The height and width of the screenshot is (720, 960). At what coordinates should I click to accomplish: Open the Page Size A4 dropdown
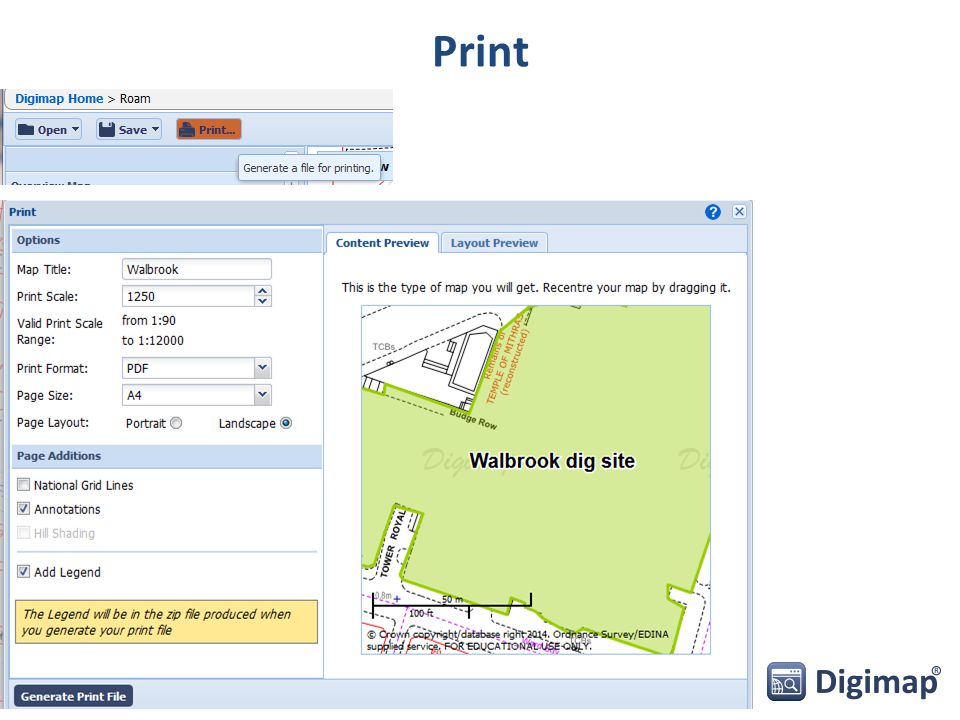point(263,395)
